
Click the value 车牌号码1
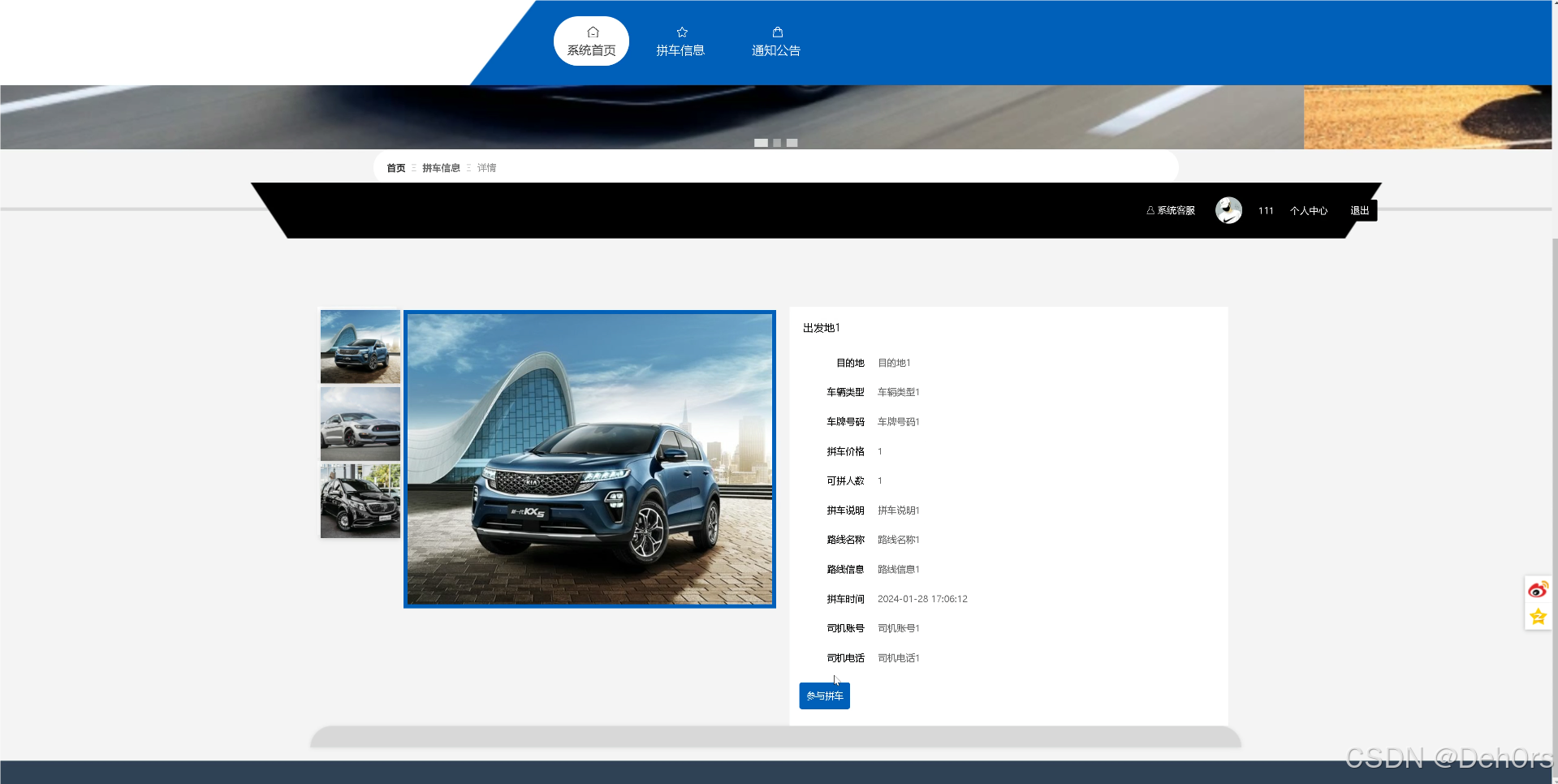(899, 422)
